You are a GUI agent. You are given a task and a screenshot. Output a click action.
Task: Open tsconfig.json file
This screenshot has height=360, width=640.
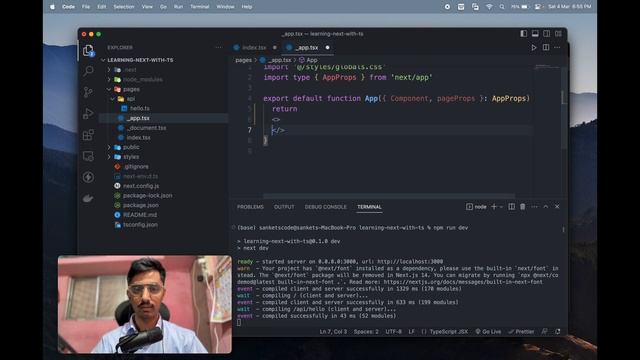140,225
